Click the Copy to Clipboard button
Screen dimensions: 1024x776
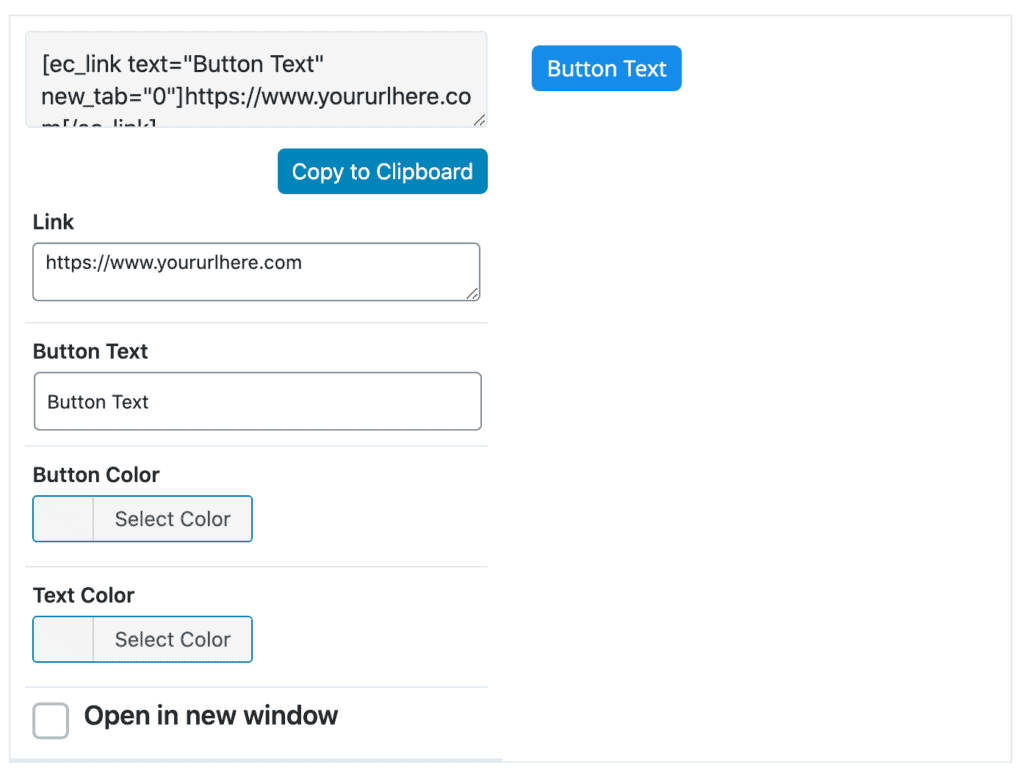click(383, 171)
